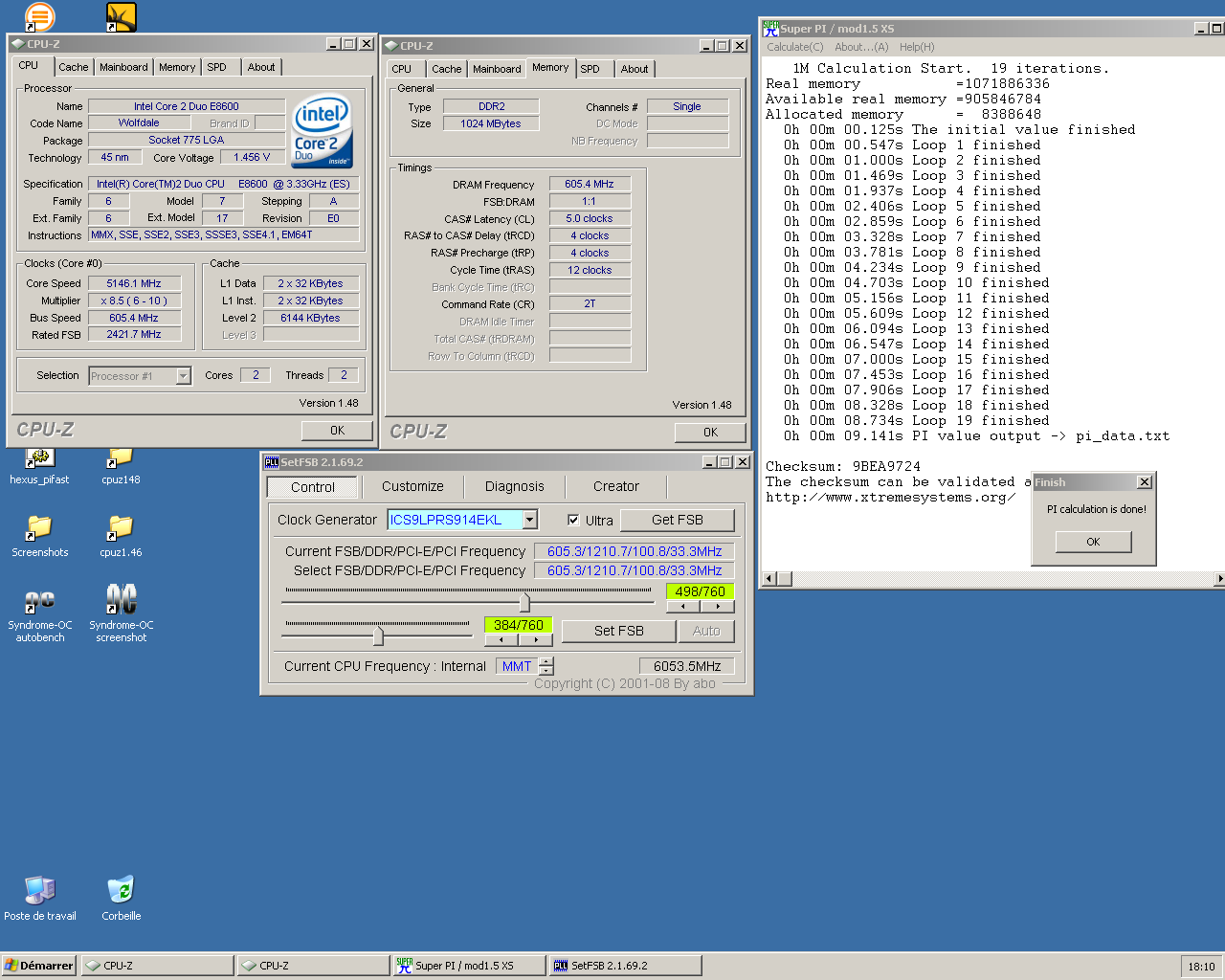Screen dimensions: 1225x980
Task: Click the Auto button in SetFSB
Action: [706, 631]
